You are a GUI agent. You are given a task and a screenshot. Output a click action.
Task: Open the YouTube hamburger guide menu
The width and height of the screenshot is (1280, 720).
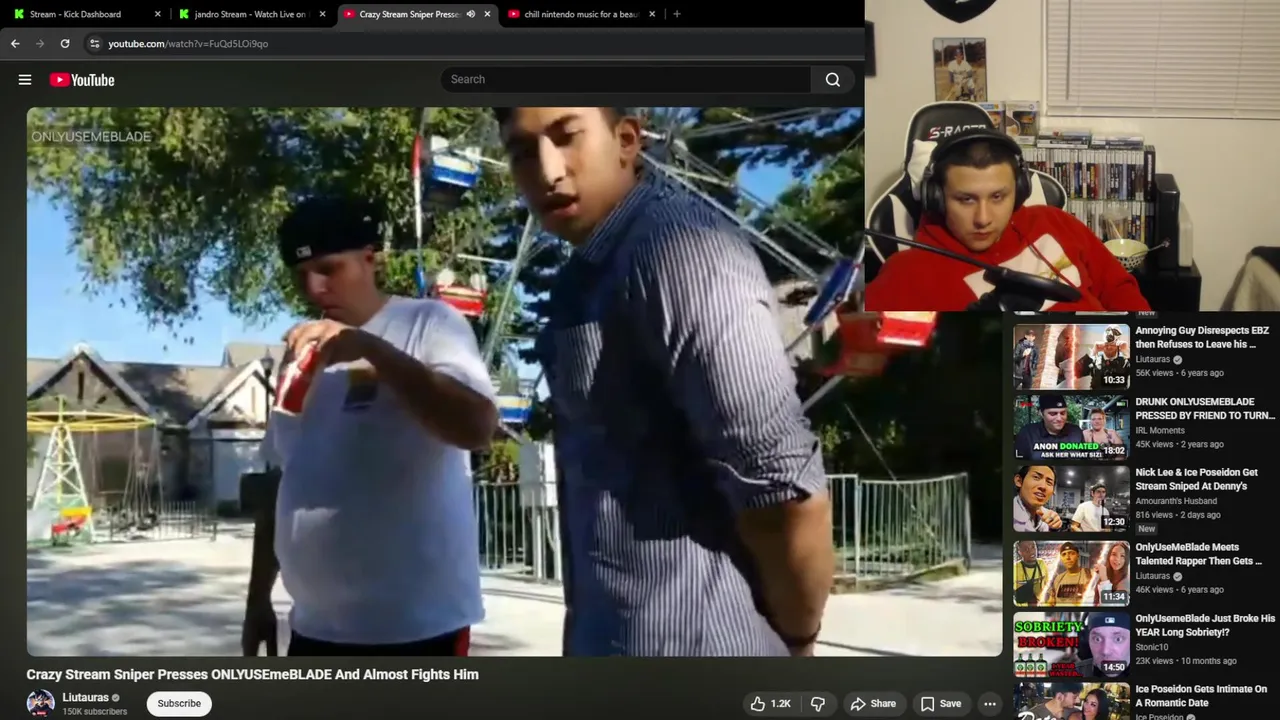tap(25, 80)
